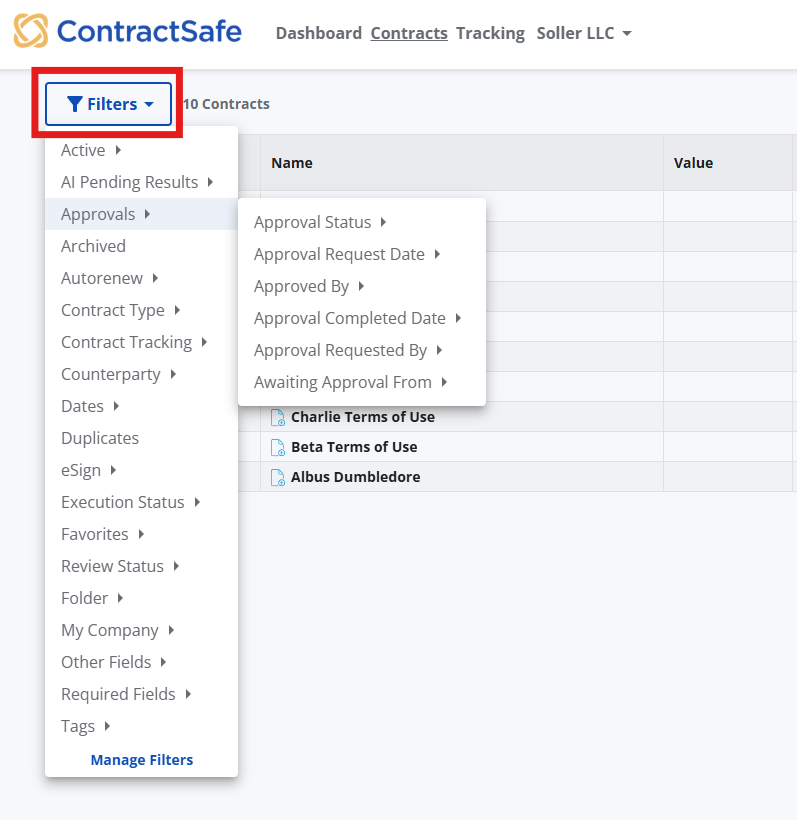Click the Value column header
The image size is (797, 820).
pos(693,163)
